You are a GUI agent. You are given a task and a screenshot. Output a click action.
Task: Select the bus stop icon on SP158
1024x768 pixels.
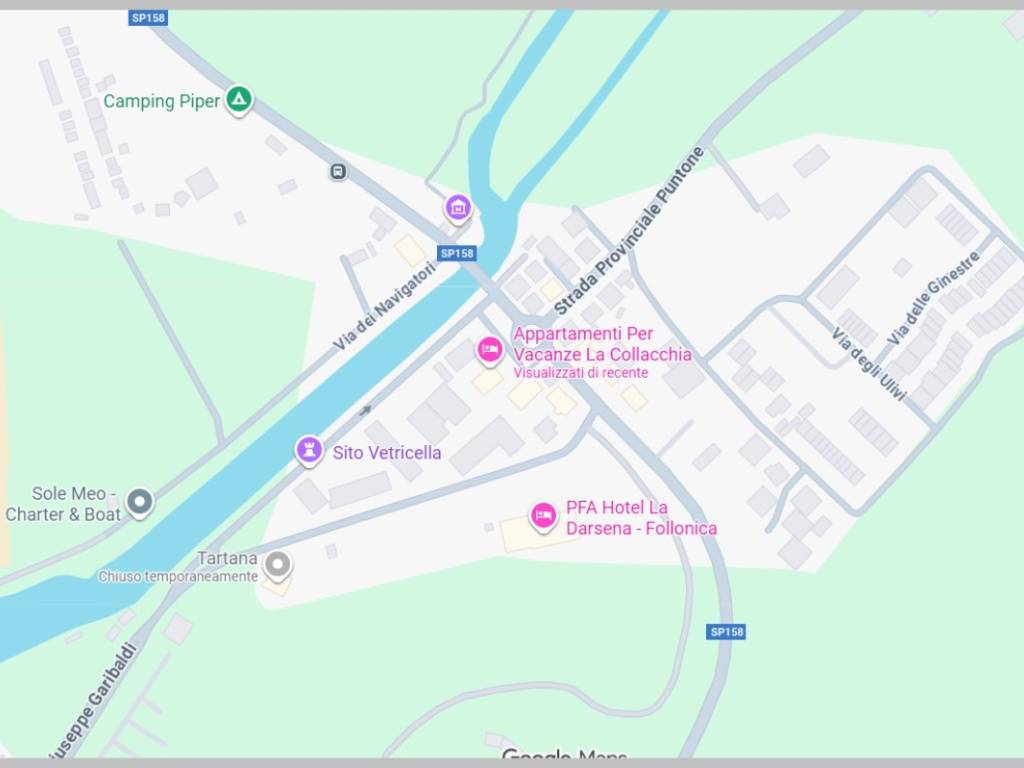(x=338, y=172)
